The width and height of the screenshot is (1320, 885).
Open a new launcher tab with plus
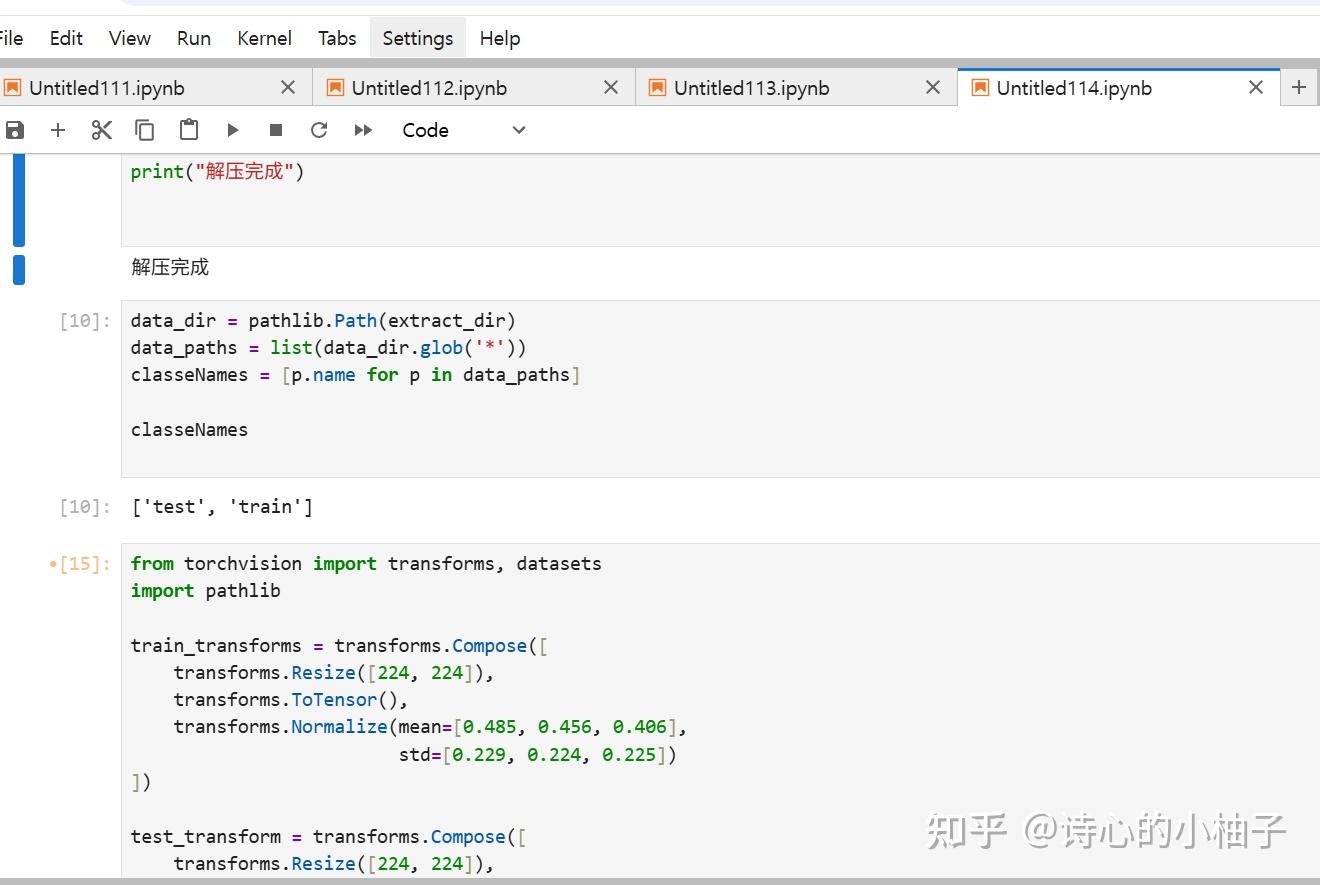(1299, 87)
